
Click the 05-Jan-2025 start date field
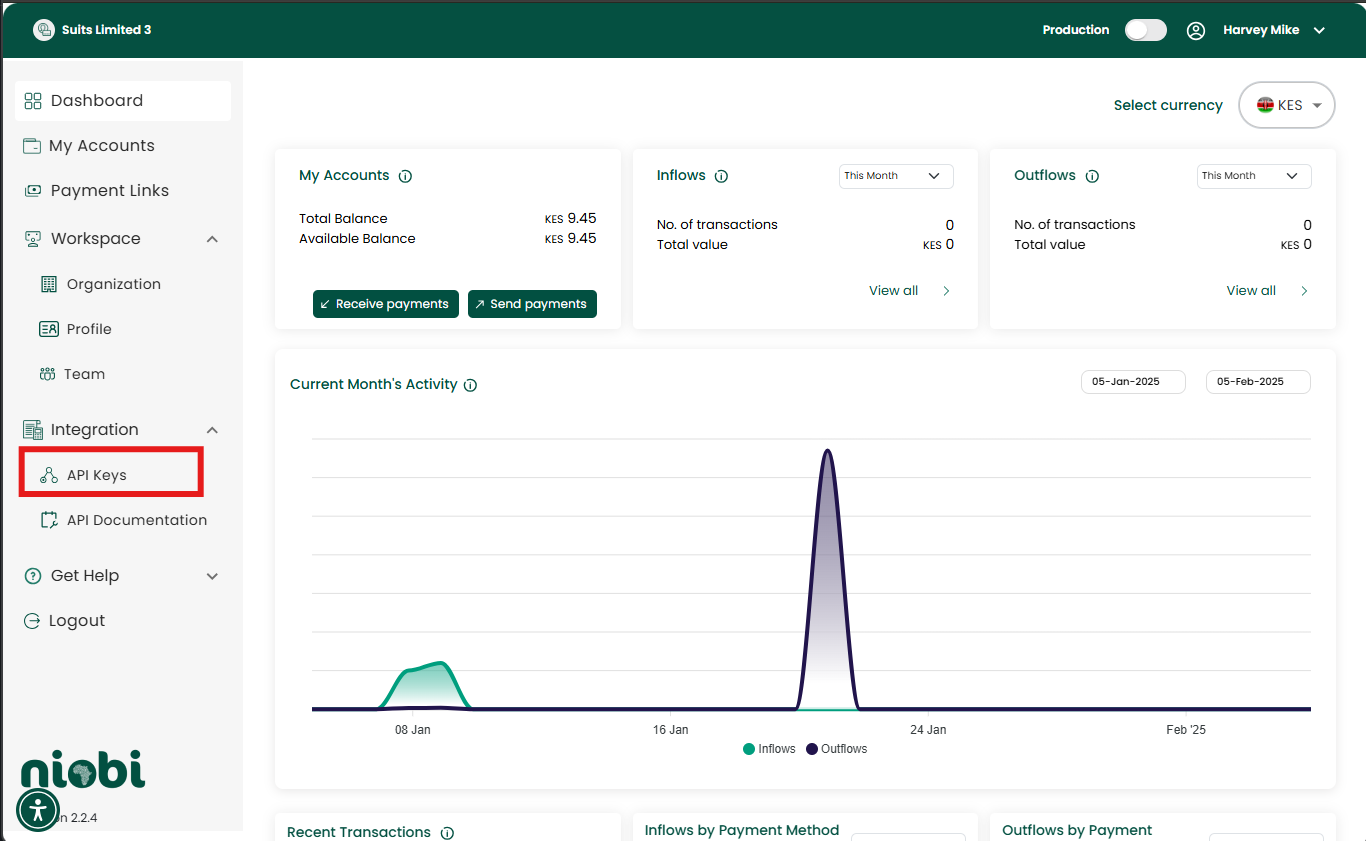(1132, 382)
